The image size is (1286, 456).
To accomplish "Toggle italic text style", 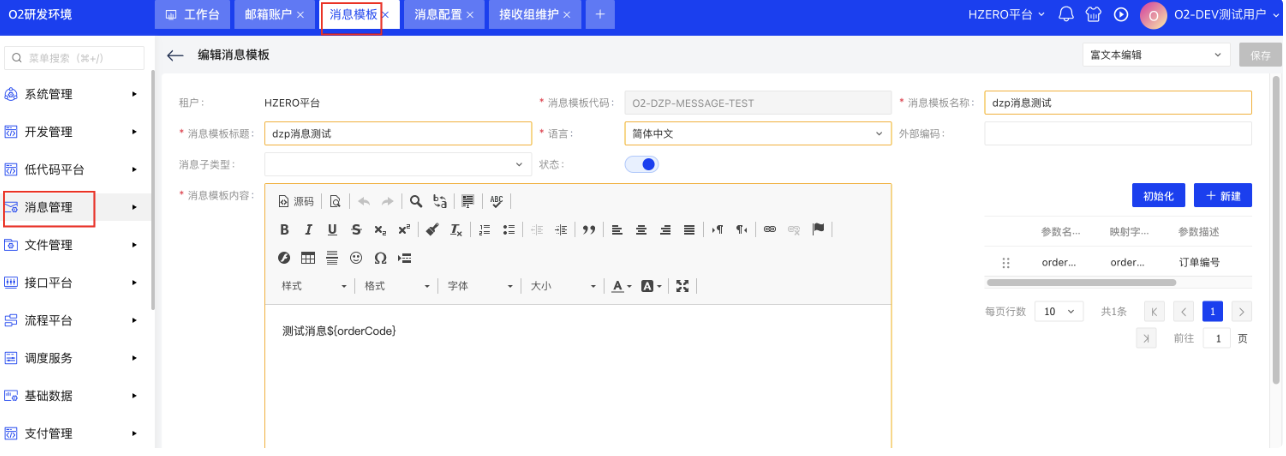I will 309,230.
